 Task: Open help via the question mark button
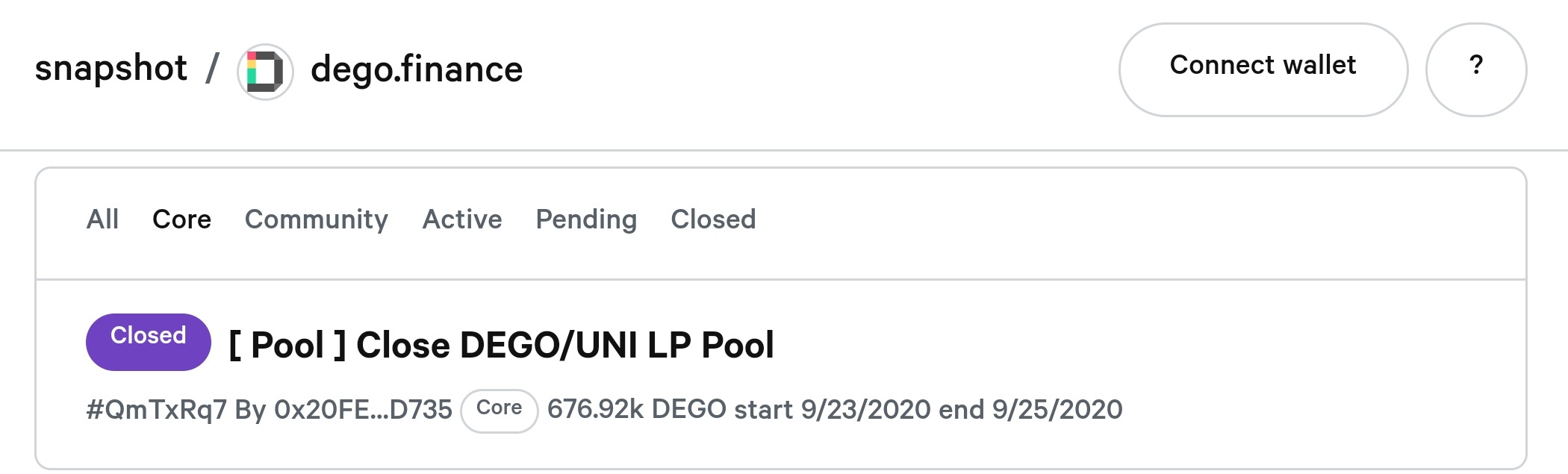tap(1475, 69)
